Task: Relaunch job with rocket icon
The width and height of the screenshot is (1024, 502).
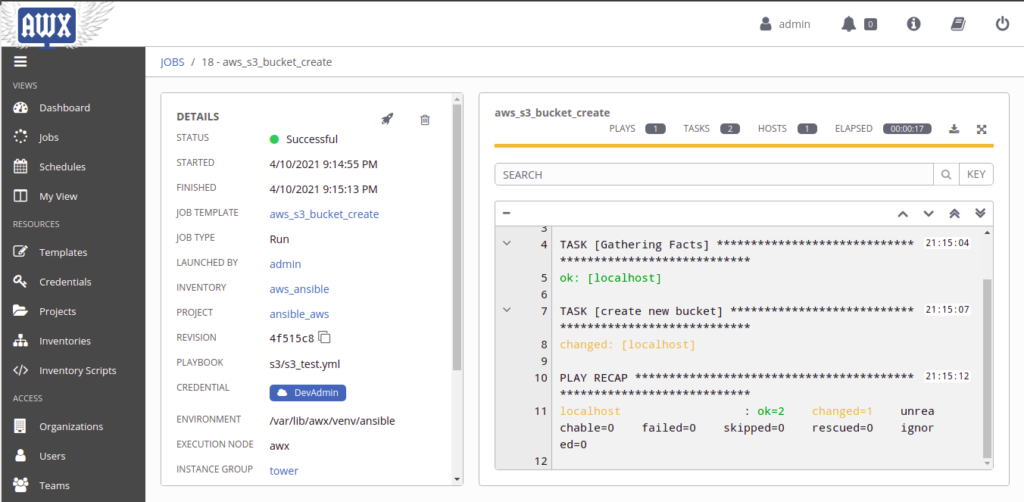Action: pos(387,119)
